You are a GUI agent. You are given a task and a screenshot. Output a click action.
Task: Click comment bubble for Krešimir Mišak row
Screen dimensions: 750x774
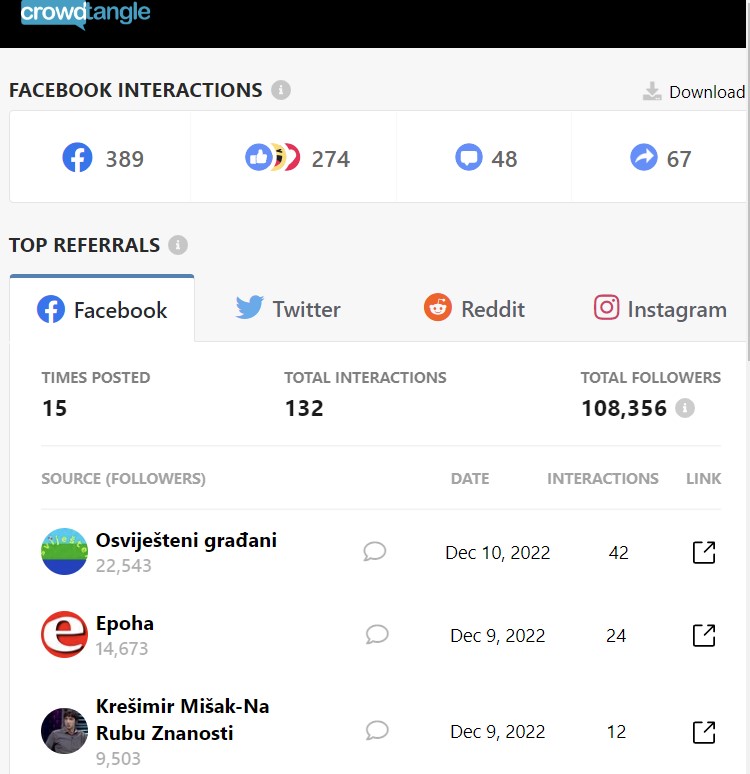377,731
